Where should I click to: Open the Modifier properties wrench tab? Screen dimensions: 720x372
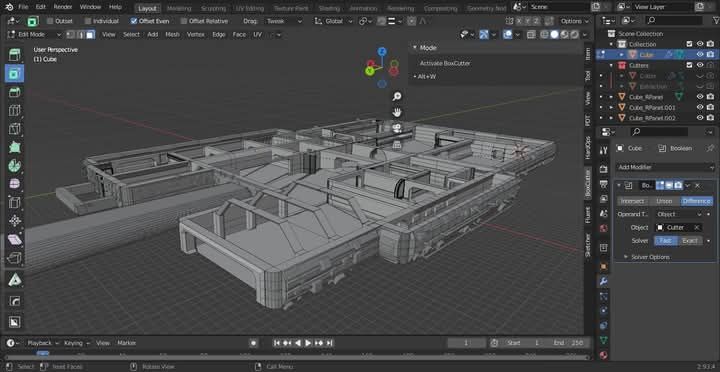point(603,281)
